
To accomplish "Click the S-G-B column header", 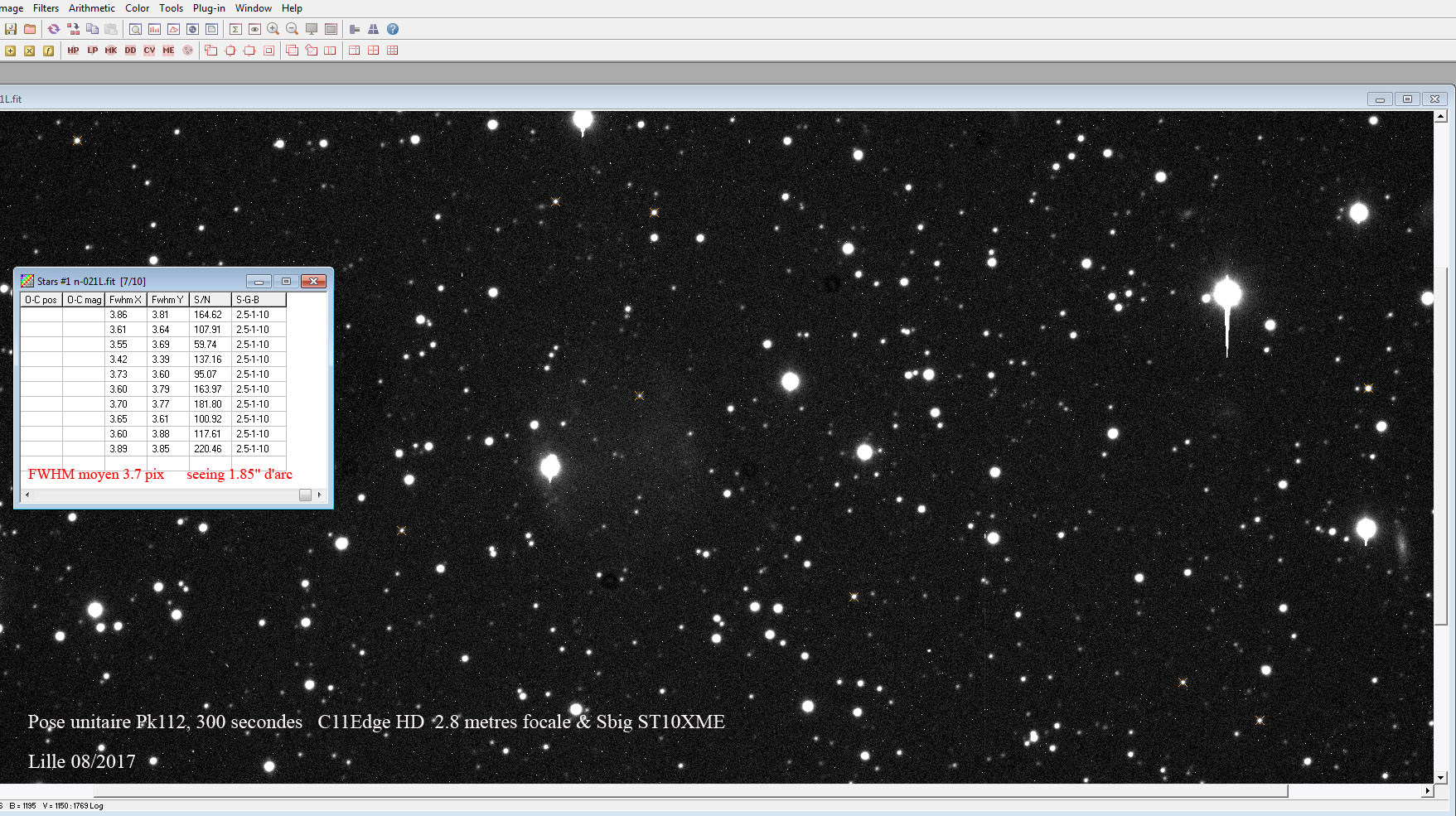I will pos(259,300).
